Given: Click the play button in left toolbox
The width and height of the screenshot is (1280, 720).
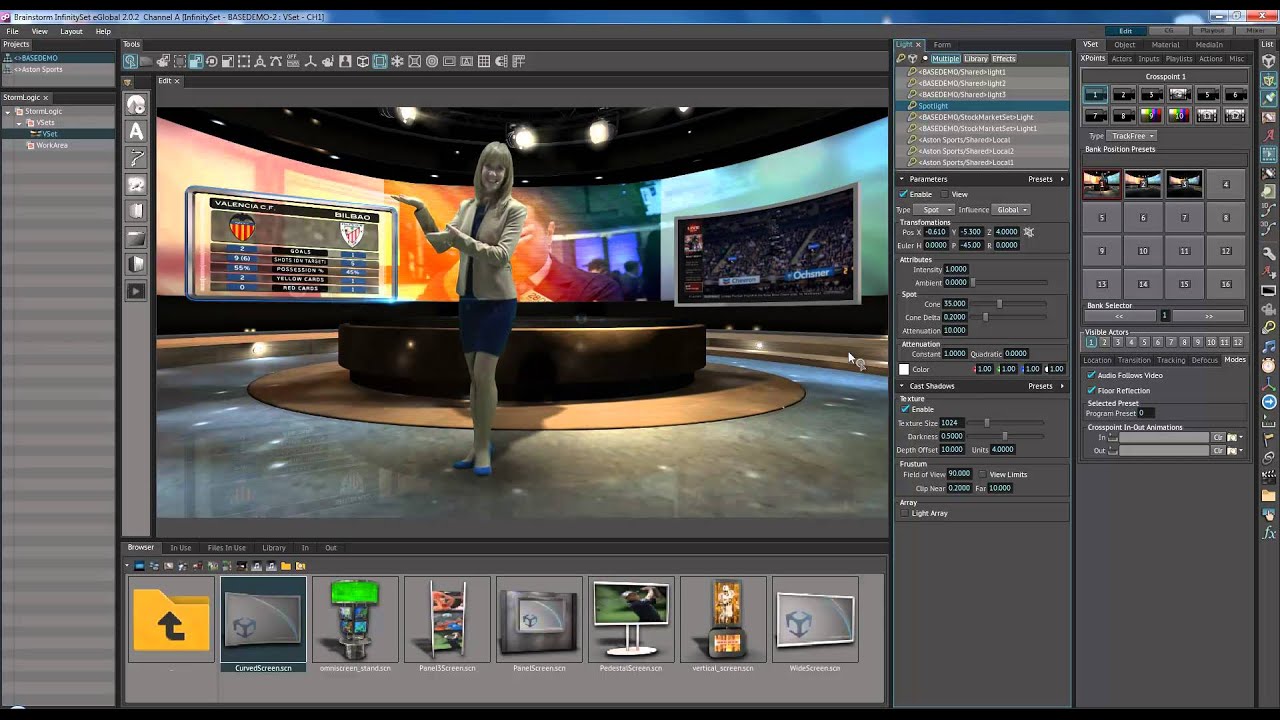Looking at the screenshot, I should point(136,291).
